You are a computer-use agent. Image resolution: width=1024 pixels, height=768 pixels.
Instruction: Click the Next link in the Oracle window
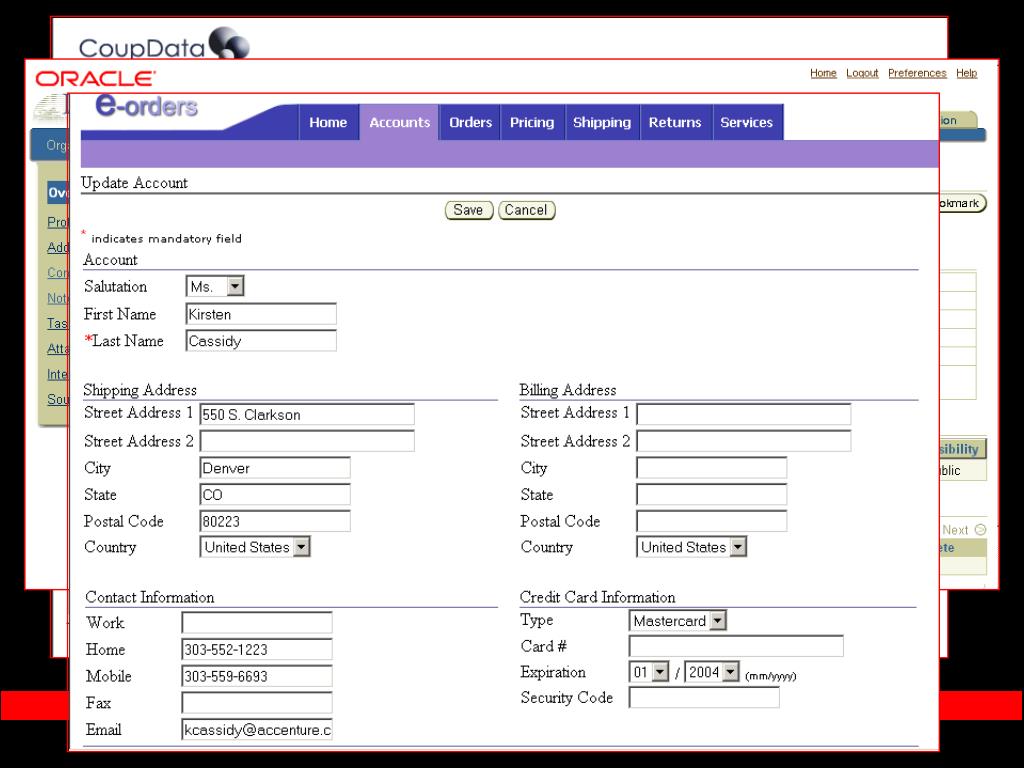point(955,530)
